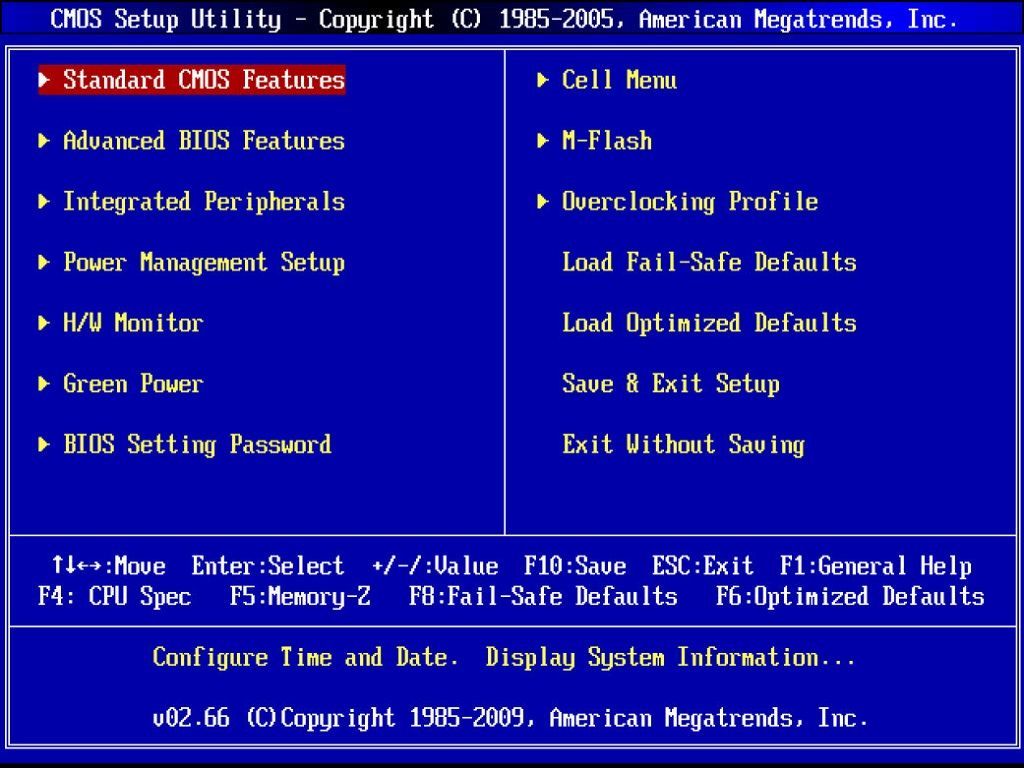This screenshot has width=1024, height=768.
Task: Open Power Management Setup
Action: (203, 262)
